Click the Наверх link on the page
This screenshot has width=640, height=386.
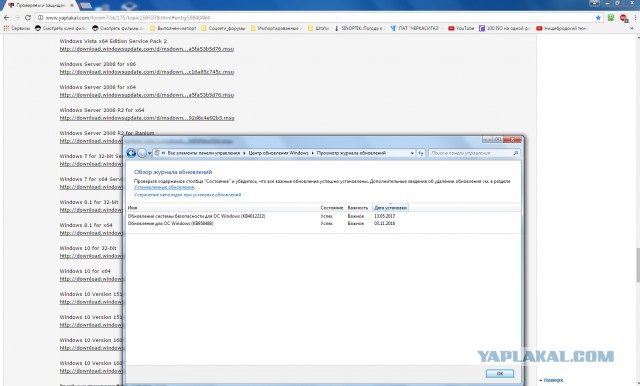(553, 380)
